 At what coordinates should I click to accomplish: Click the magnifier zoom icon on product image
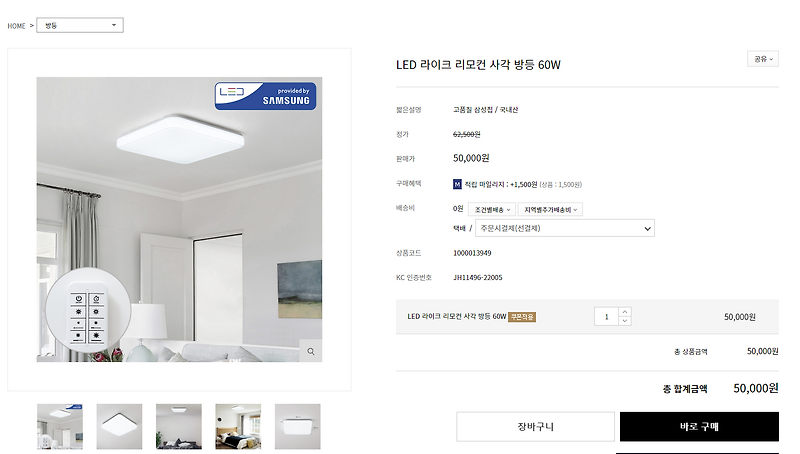tap(311, 351)
